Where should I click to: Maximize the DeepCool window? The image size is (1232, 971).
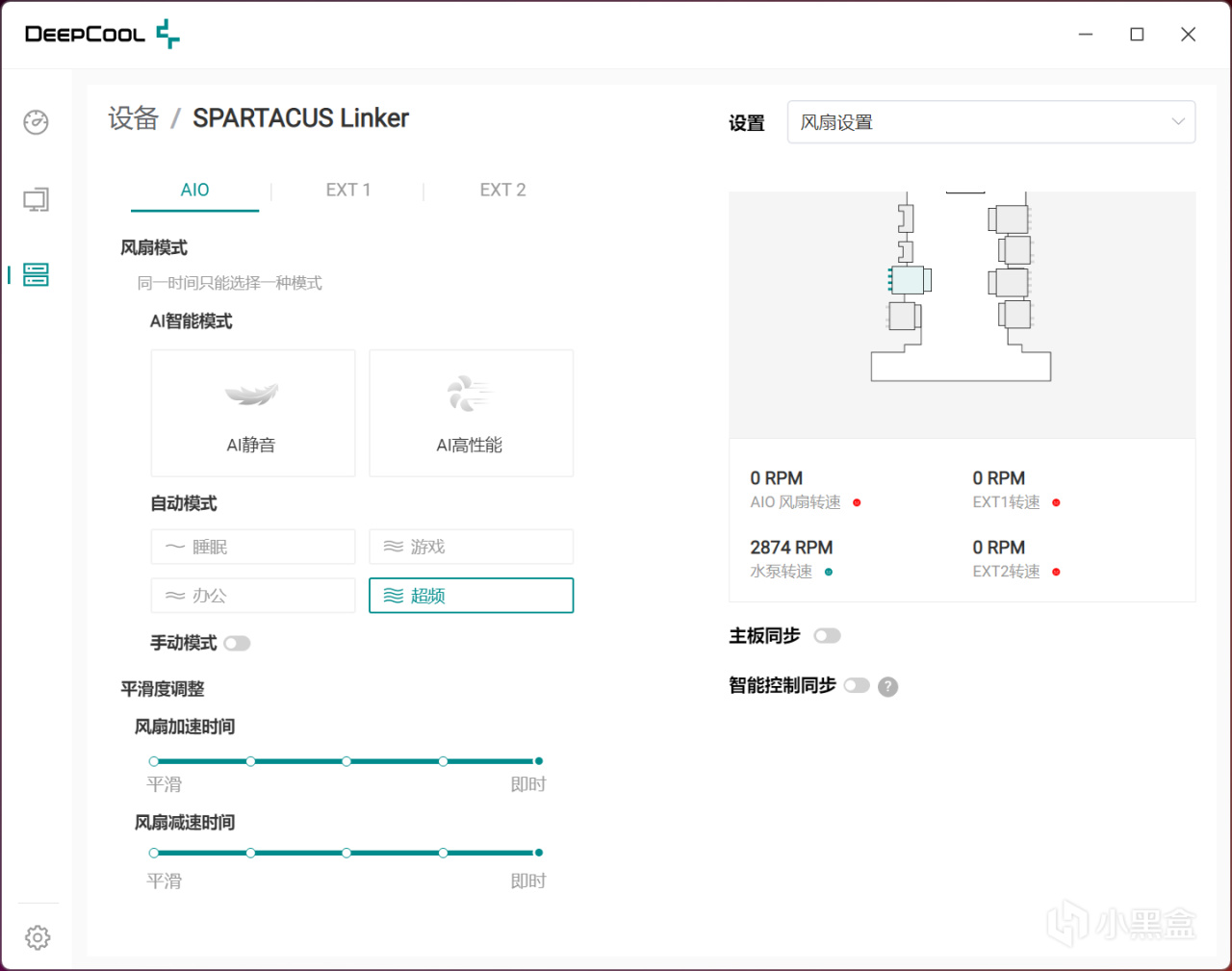(1137, 35)
